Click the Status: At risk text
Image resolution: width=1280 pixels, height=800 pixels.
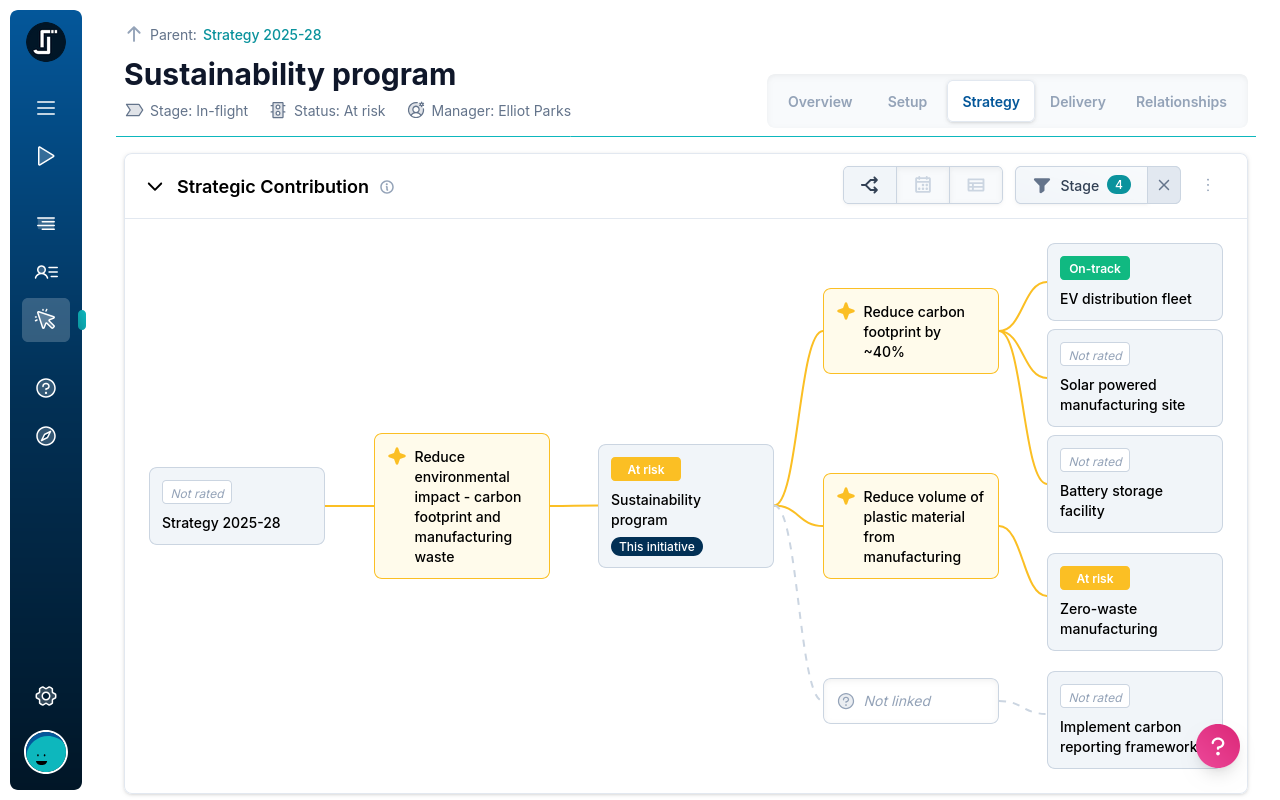click(340, 111)
